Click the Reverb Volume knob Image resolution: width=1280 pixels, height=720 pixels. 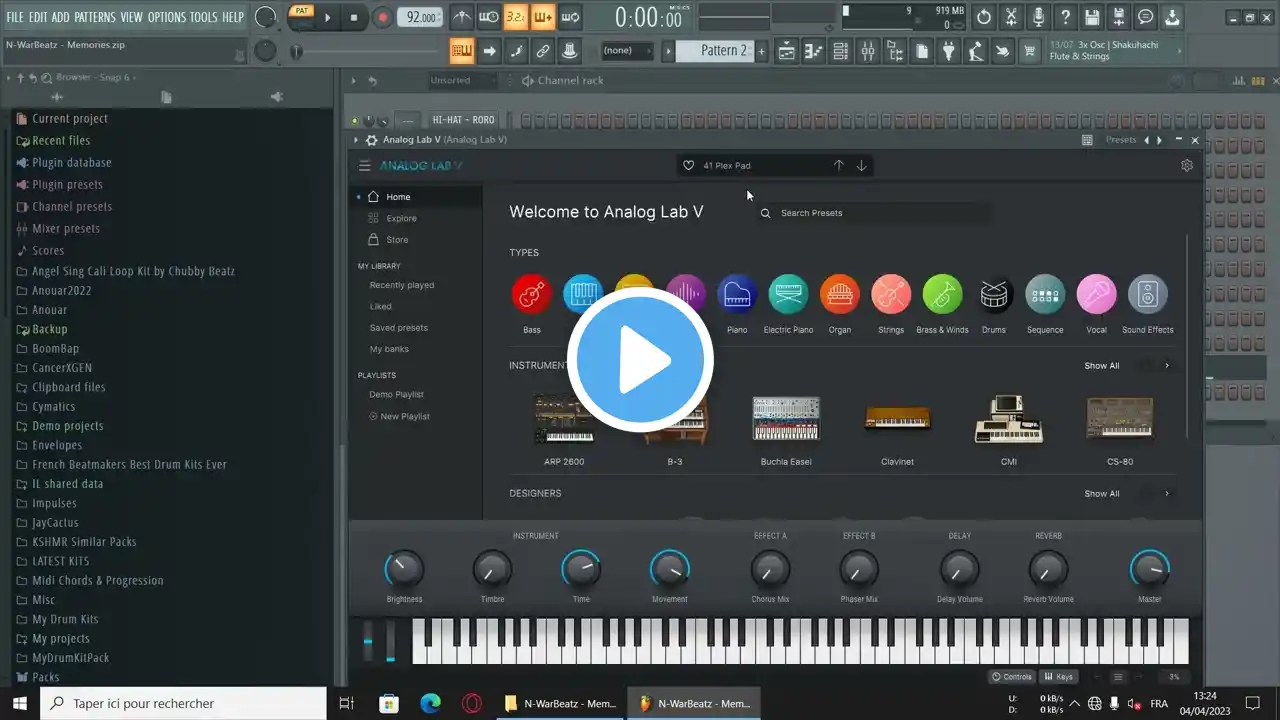pyautogui.click(x=1048, y=569)
